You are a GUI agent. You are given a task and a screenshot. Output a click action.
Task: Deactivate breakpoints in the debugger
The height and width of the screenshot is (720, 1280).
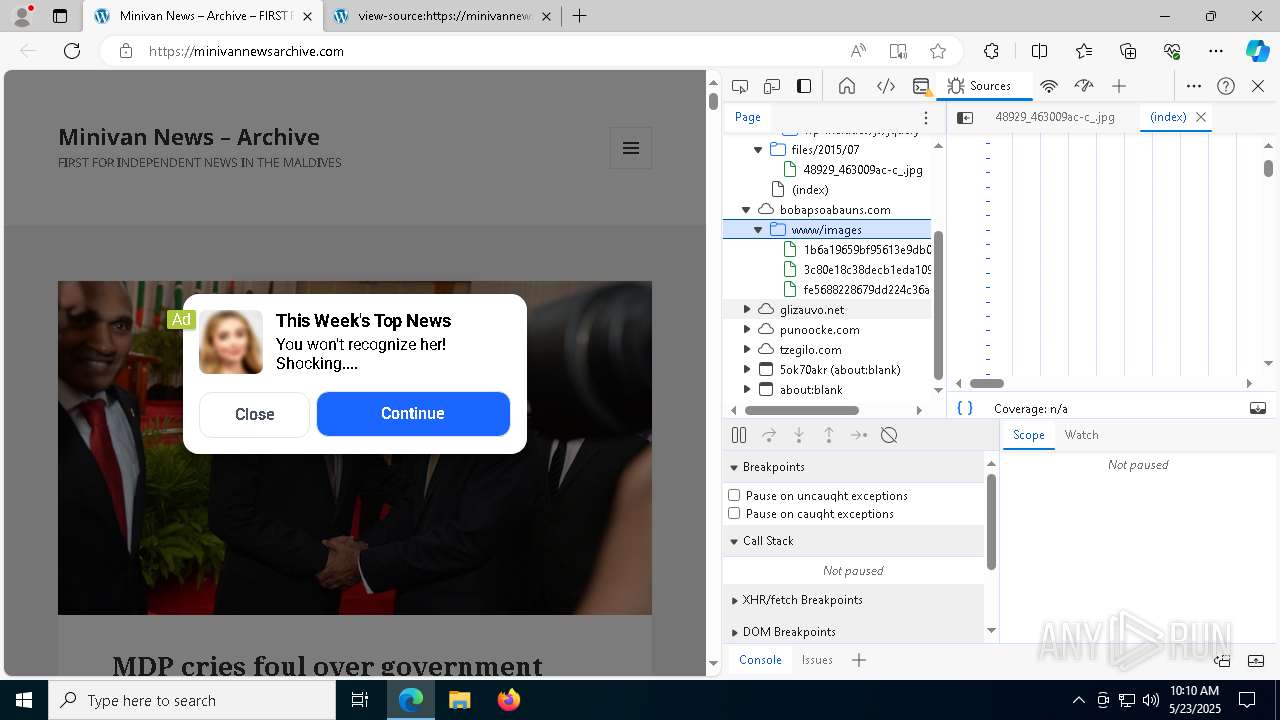tap(889, 435)
